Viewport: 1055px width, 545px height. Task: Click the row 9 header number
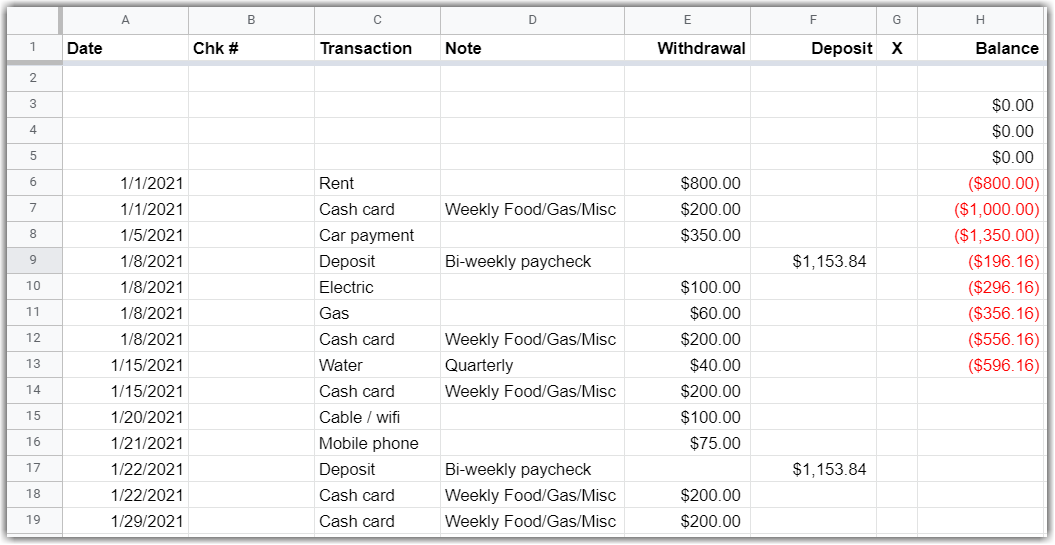click(33, 261)
